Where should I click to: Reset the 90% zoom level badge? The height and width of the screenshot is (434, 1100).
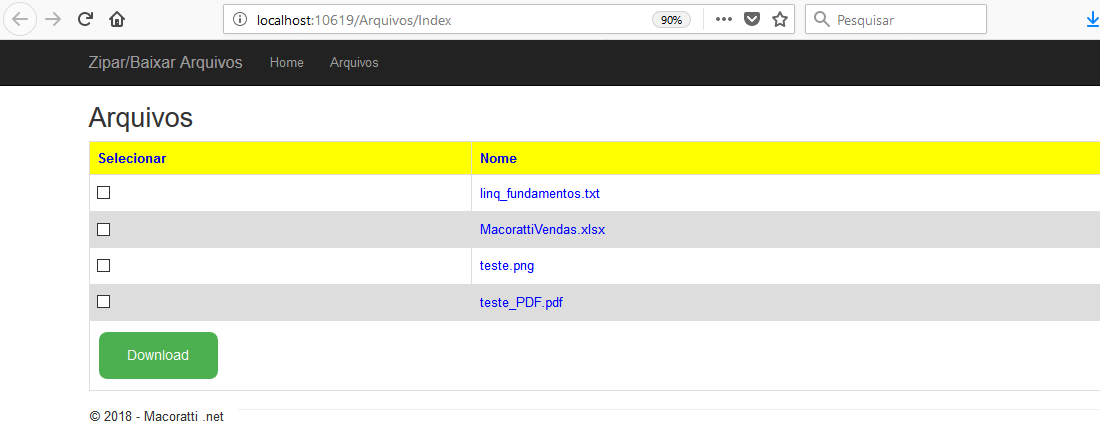click(671, 20)
